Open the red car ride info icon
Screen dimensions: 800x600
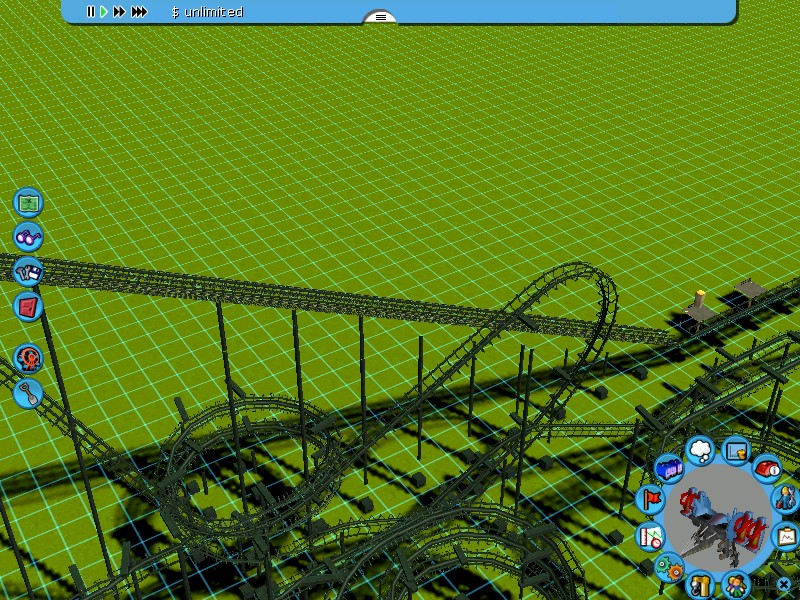tap(767, 468)
